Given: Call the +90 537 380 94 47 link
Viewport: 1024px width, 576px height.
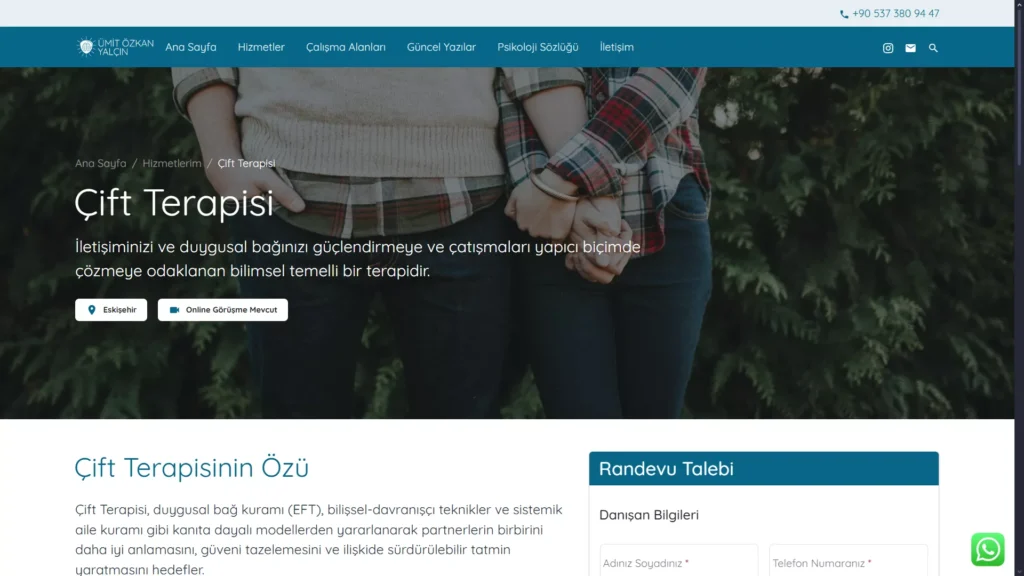Looking at the screenshot, I should (x=895, y=13).
